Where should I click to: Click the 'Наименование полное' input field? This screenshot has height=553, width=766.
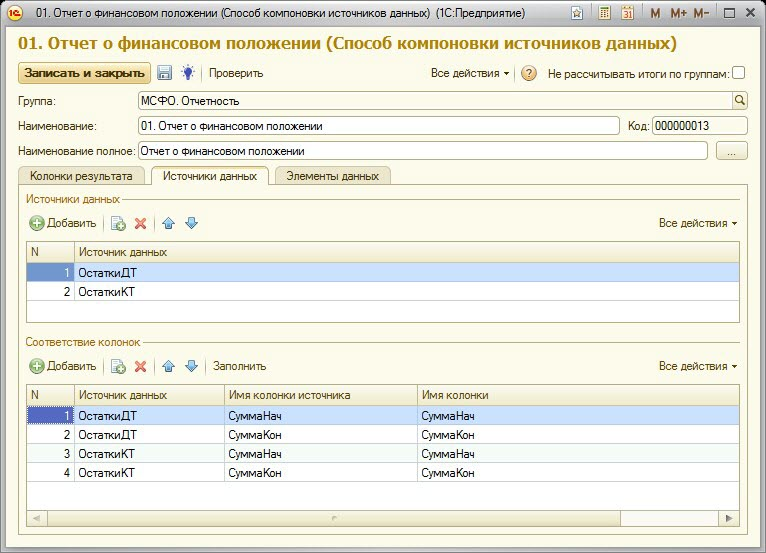(422, 151)
